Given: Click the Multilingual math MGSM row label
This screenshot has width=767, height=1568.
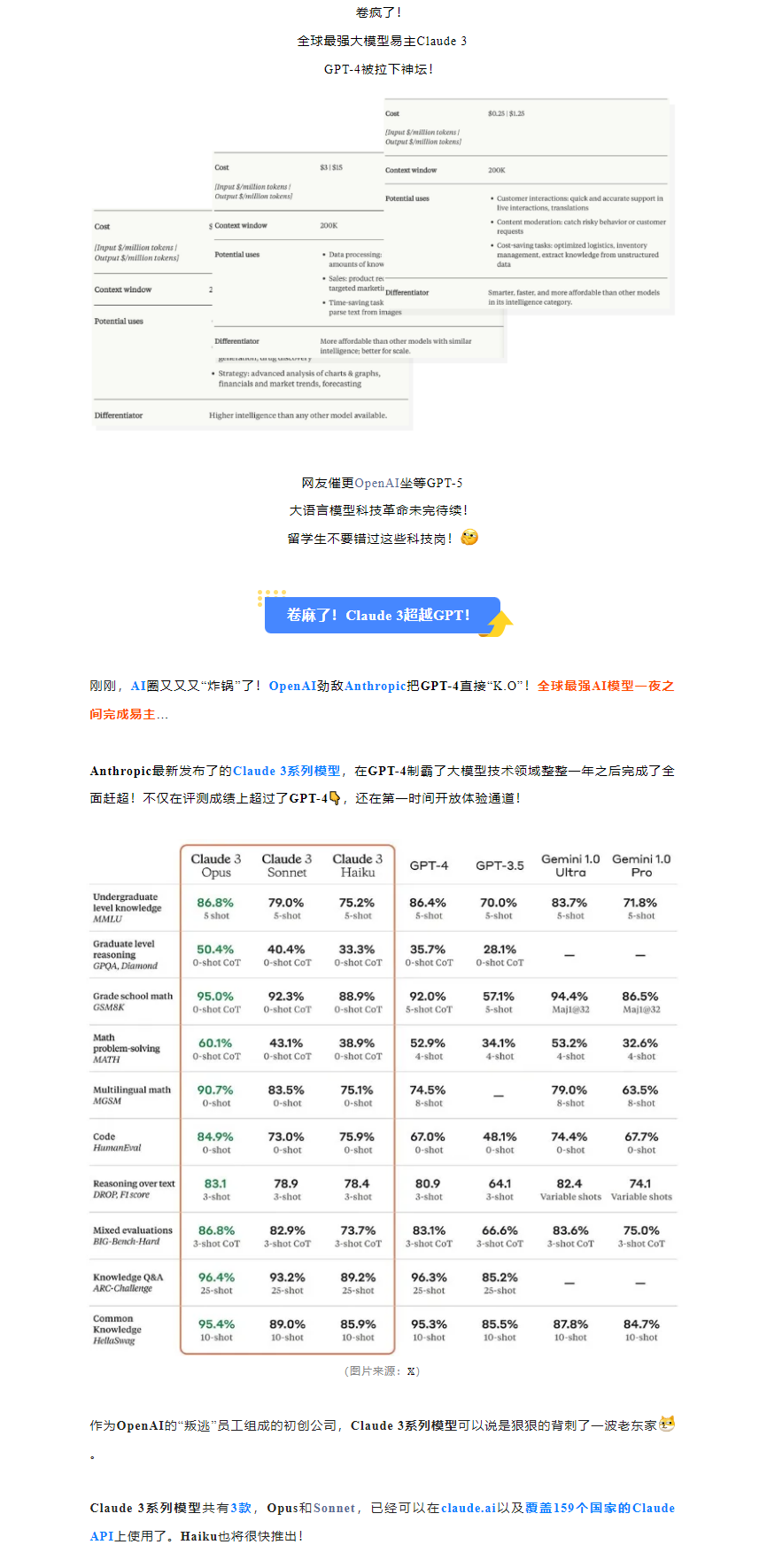Looking at the screenshot, I should click(132, 1095).
